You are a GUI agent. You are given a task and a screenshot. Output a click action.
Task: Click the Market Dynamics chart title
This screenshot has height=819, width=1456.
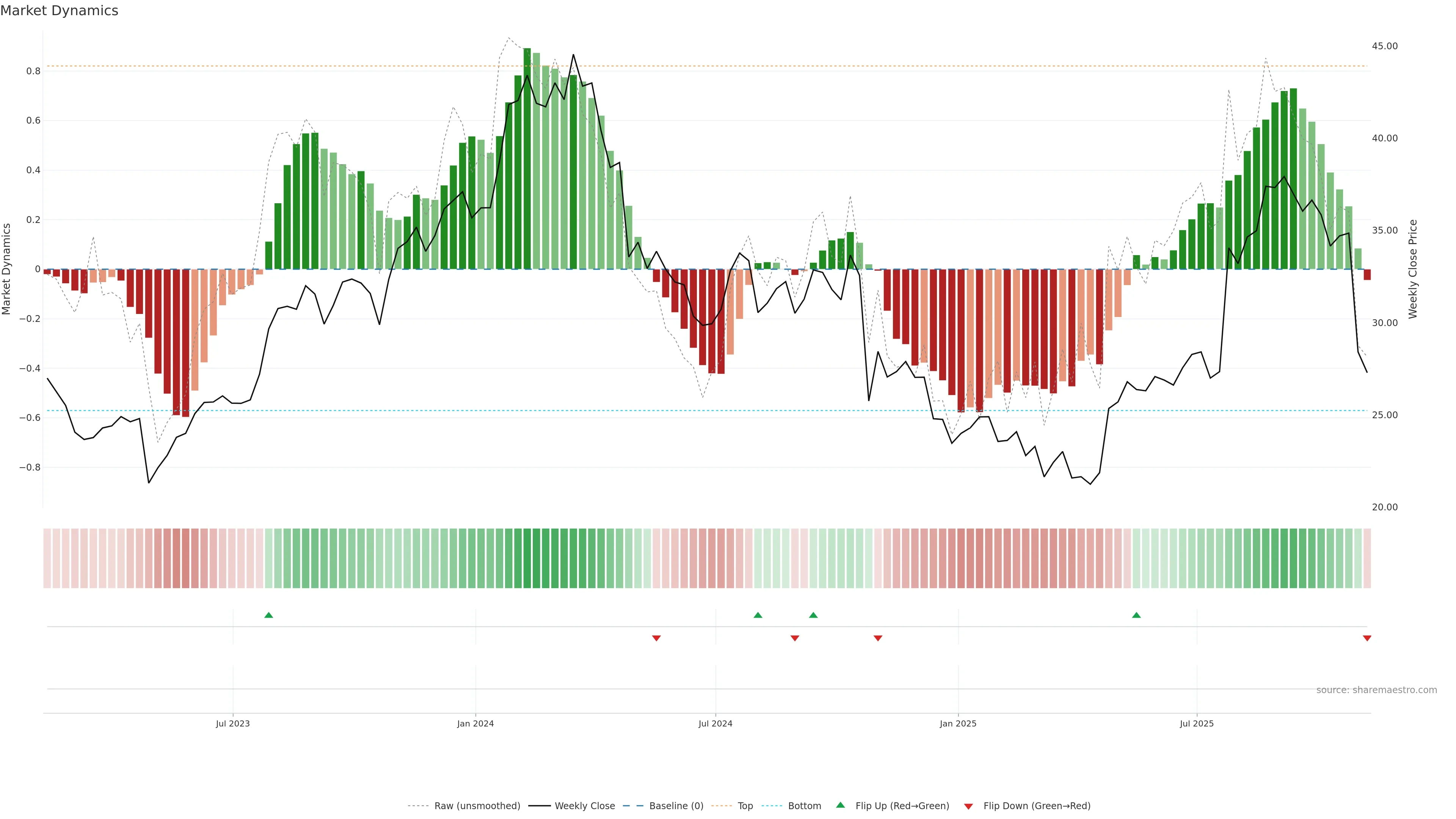coord(60,11)
